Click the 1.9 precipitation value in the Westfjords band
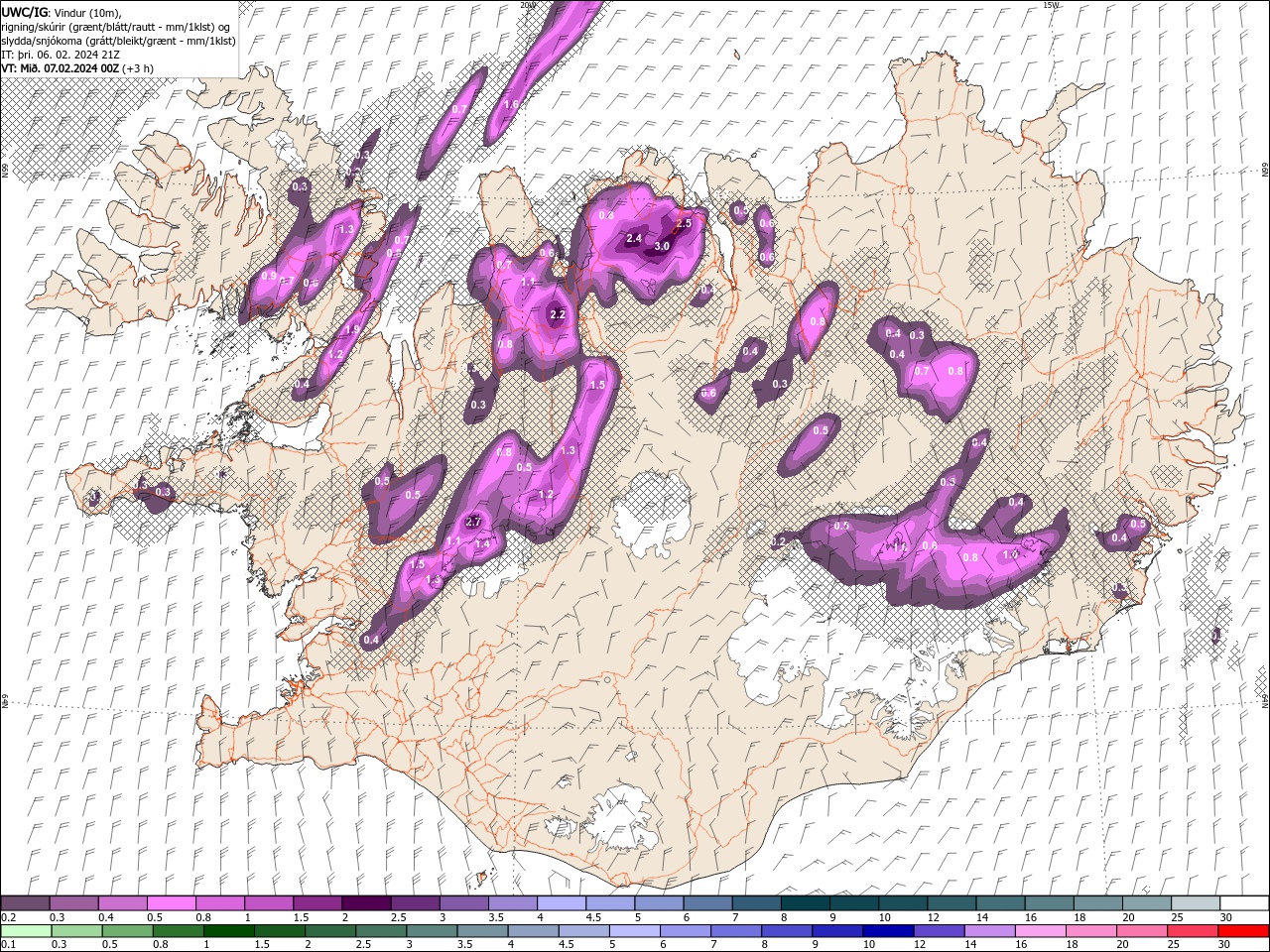 [353, 330]
